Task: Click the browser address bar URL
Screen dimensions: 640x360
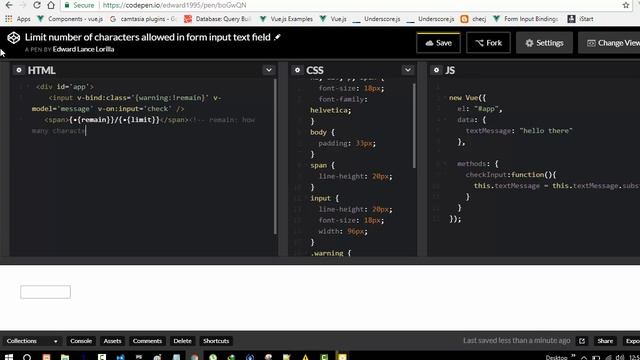Action: [174, 5]
